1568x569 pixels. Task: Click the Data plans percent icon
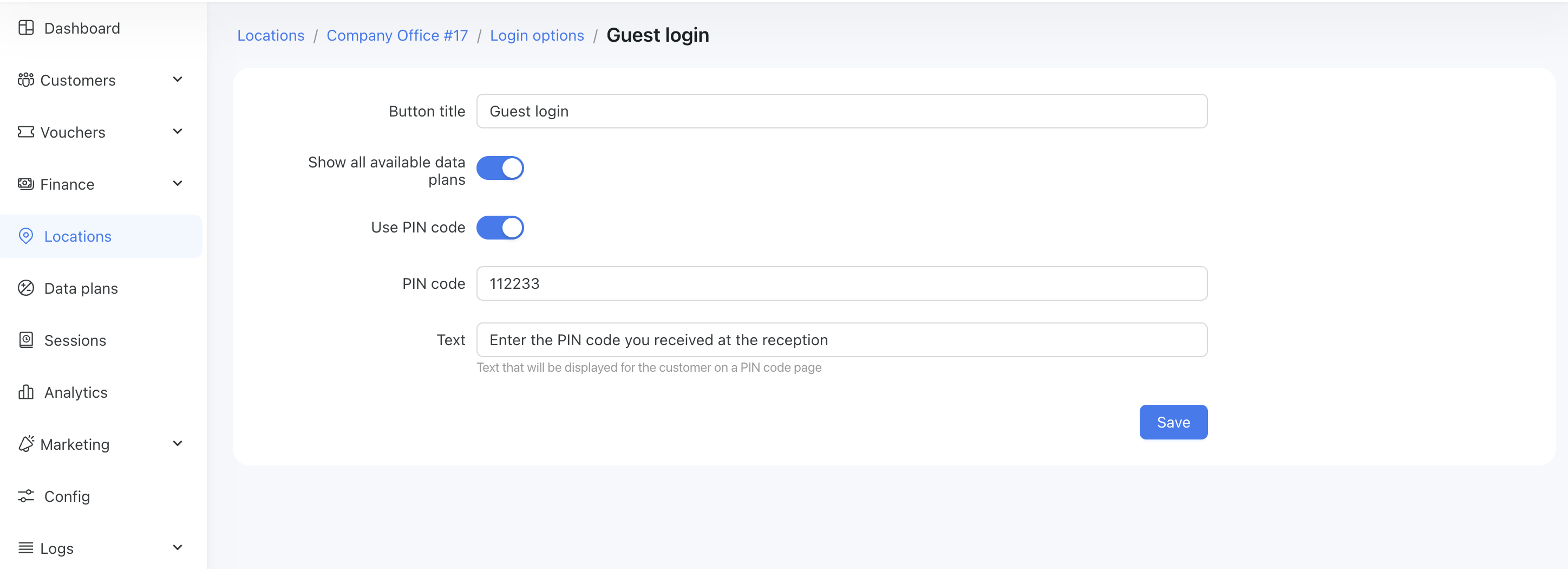(25, 288)
